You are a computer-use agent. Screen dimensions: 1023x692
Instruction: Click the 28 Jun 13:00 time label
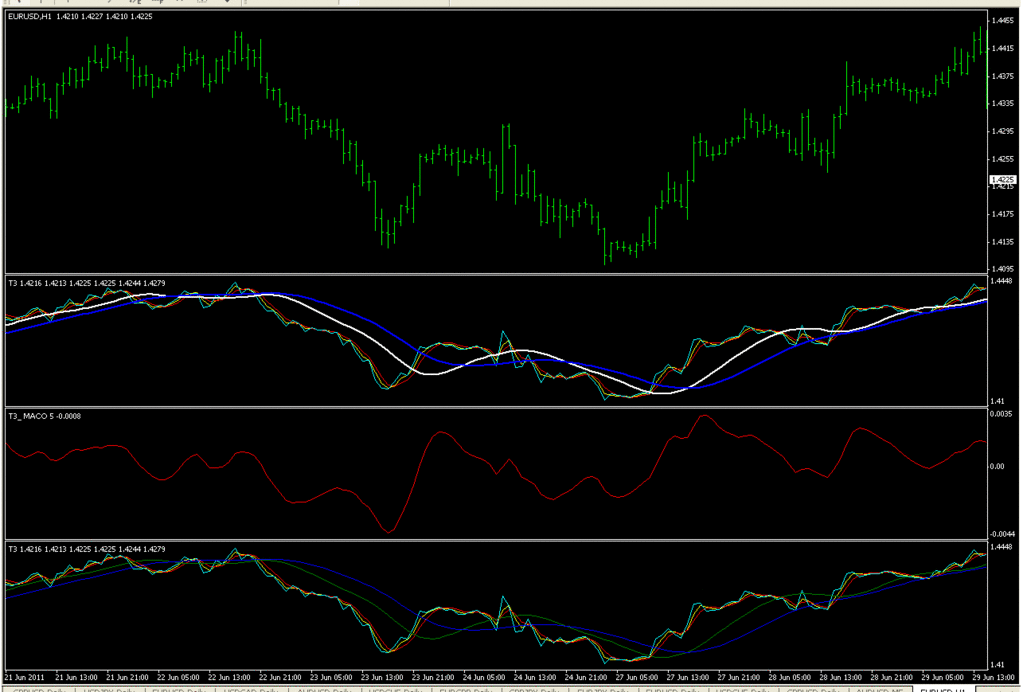pyautogui.click(x=840, y=678)
